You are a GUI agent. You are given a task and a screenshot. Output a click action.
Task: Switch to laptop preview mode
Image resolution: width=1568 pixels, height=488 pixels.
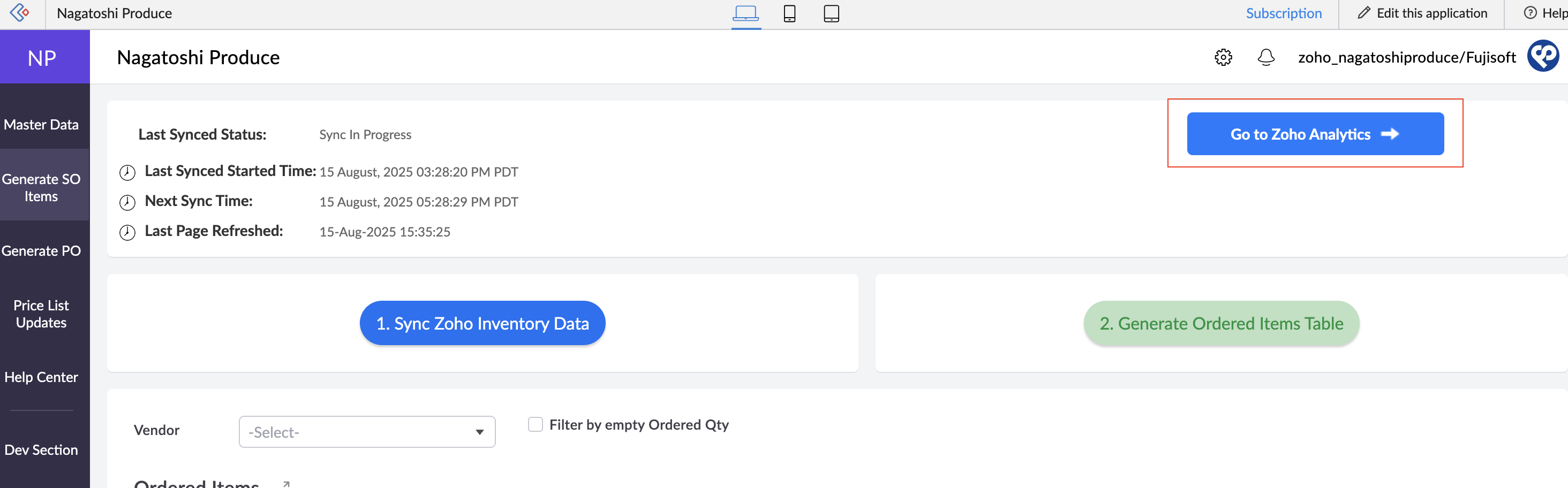pyautogui.click(x=745, y=13)
